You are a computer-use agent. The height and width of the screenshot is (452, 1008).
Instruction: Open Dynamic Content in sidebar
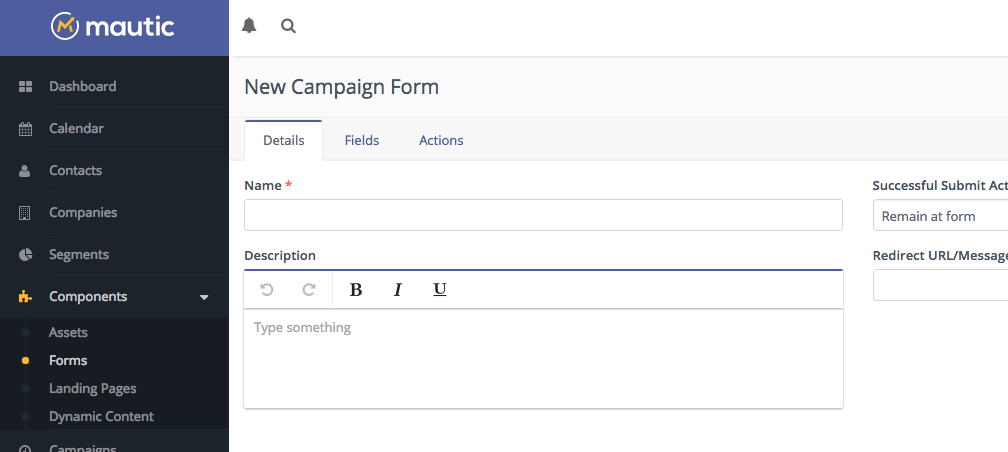pyautogui.click(x=102, y=417)
